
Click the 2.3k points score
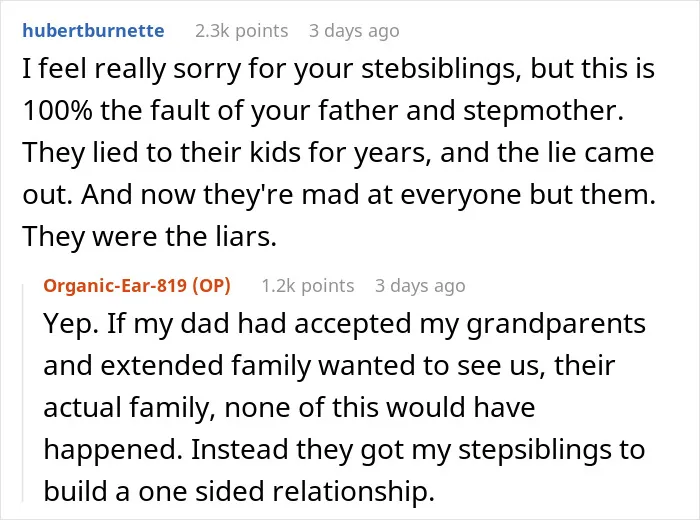pyautogui.click(x=242, y=31)
